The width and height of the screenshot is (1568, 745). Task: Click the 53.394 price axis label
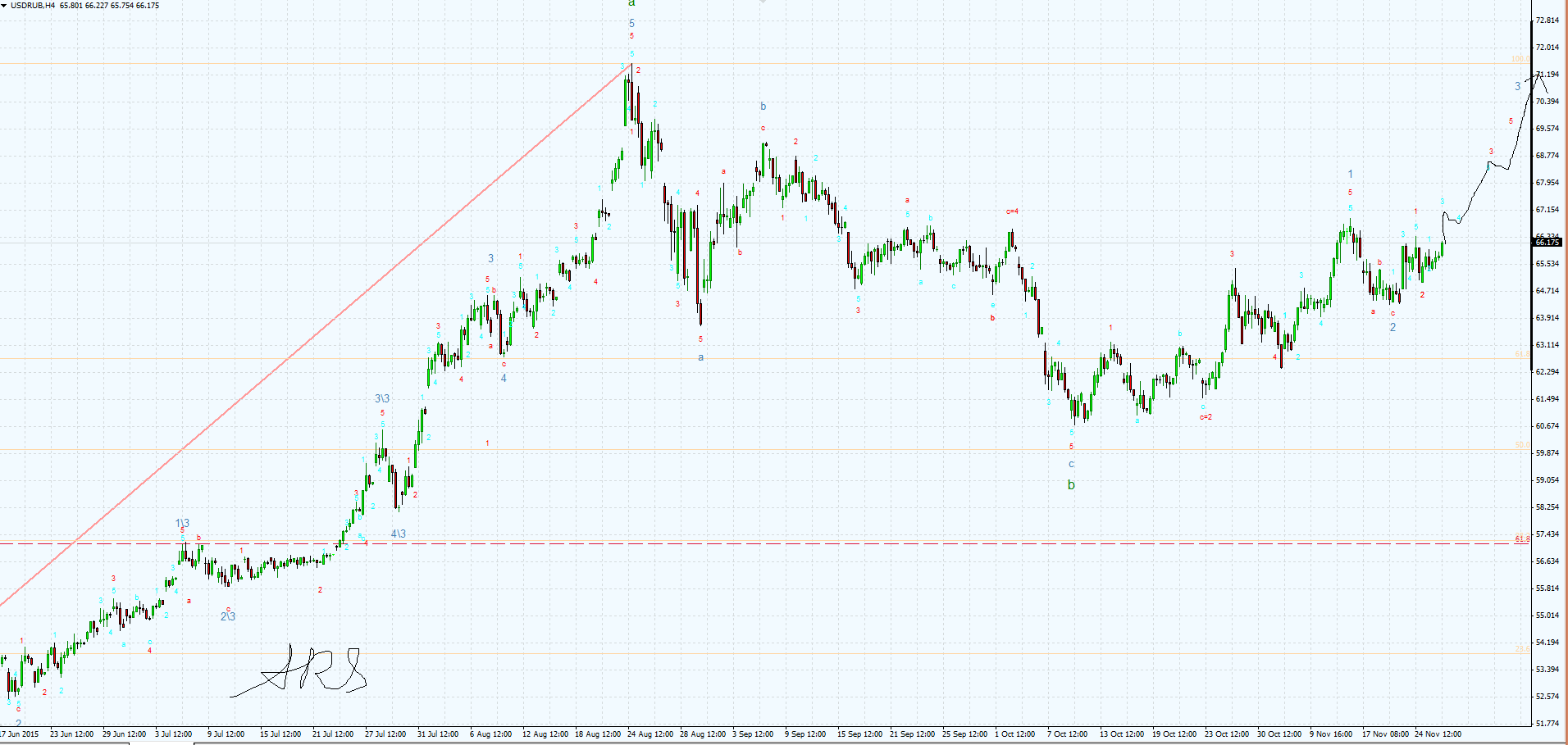(x=1547, y=670)
